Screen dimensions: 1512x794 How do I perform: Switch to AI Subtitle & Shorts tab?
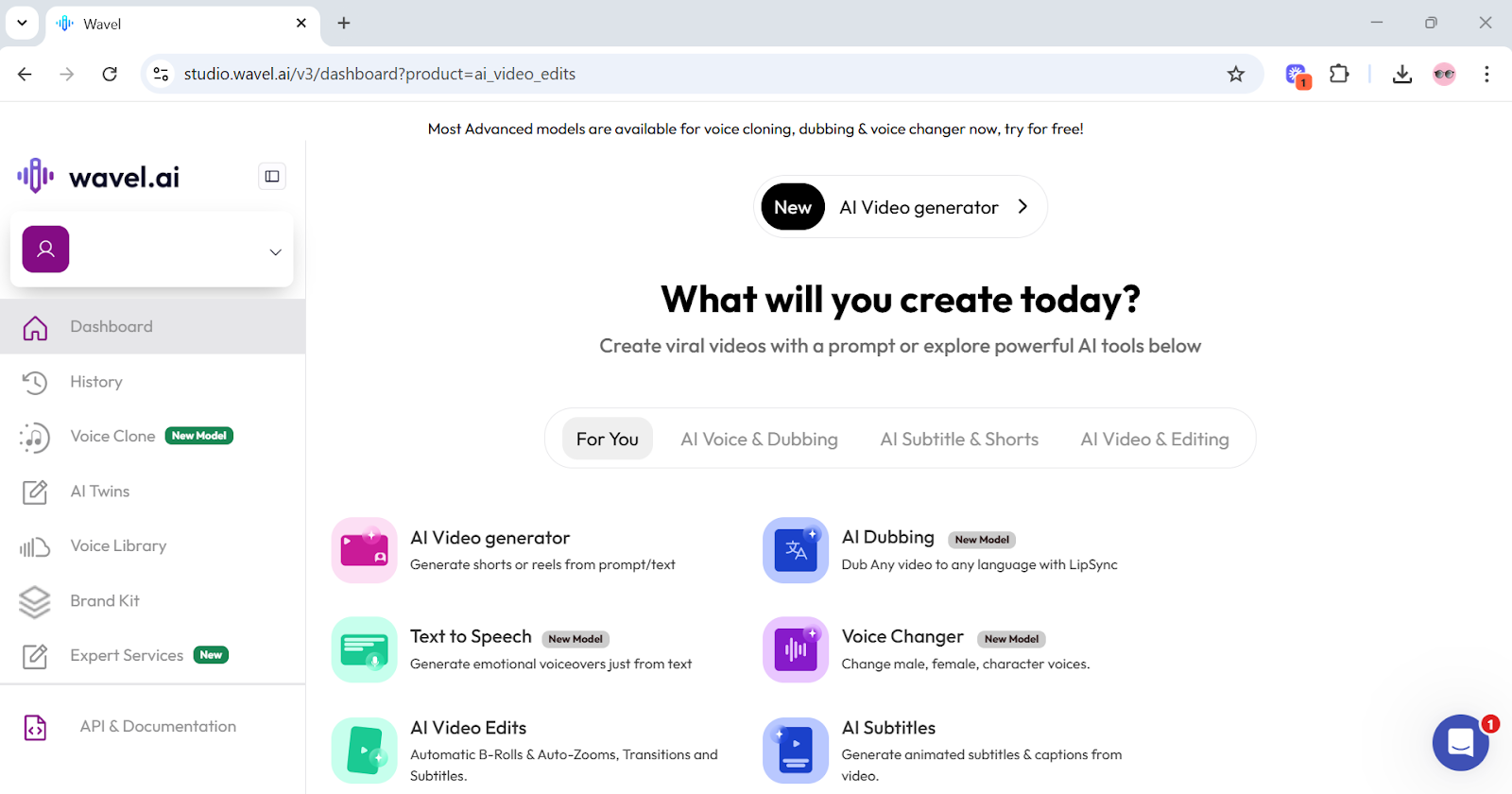click(959, 439)
